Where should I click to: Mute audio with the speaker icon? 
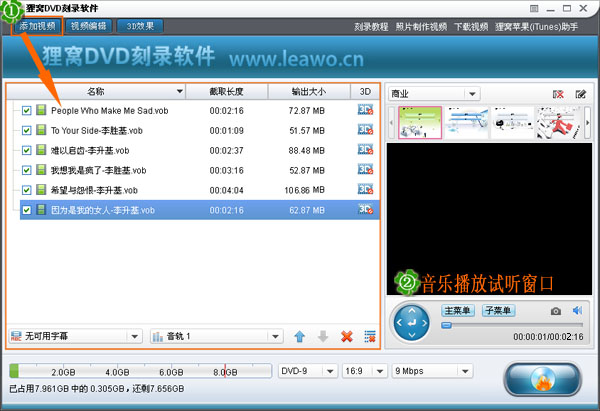point(577,310)
